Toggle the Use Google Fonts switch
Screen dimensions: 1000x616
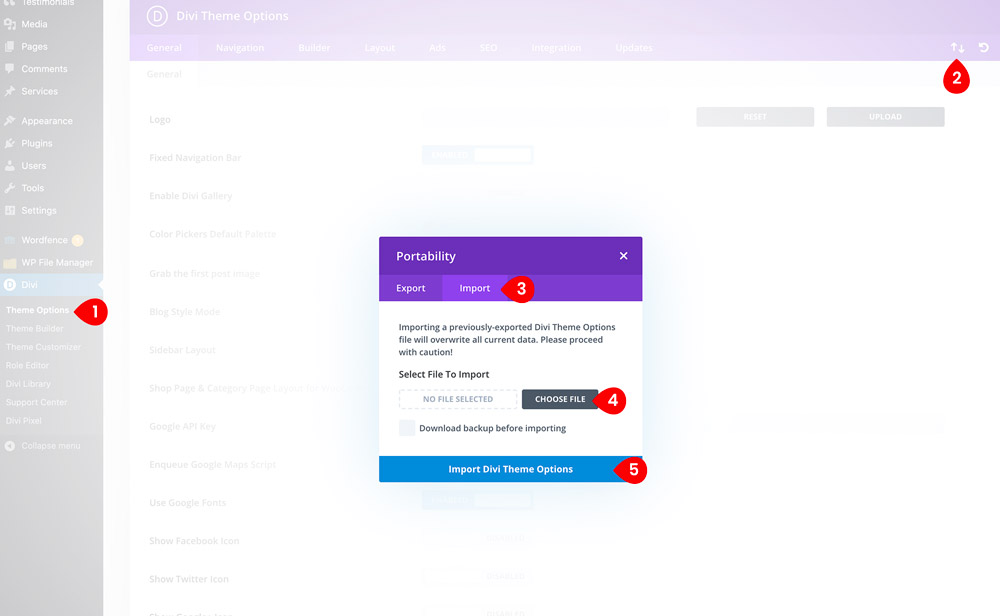pos(477,501)
